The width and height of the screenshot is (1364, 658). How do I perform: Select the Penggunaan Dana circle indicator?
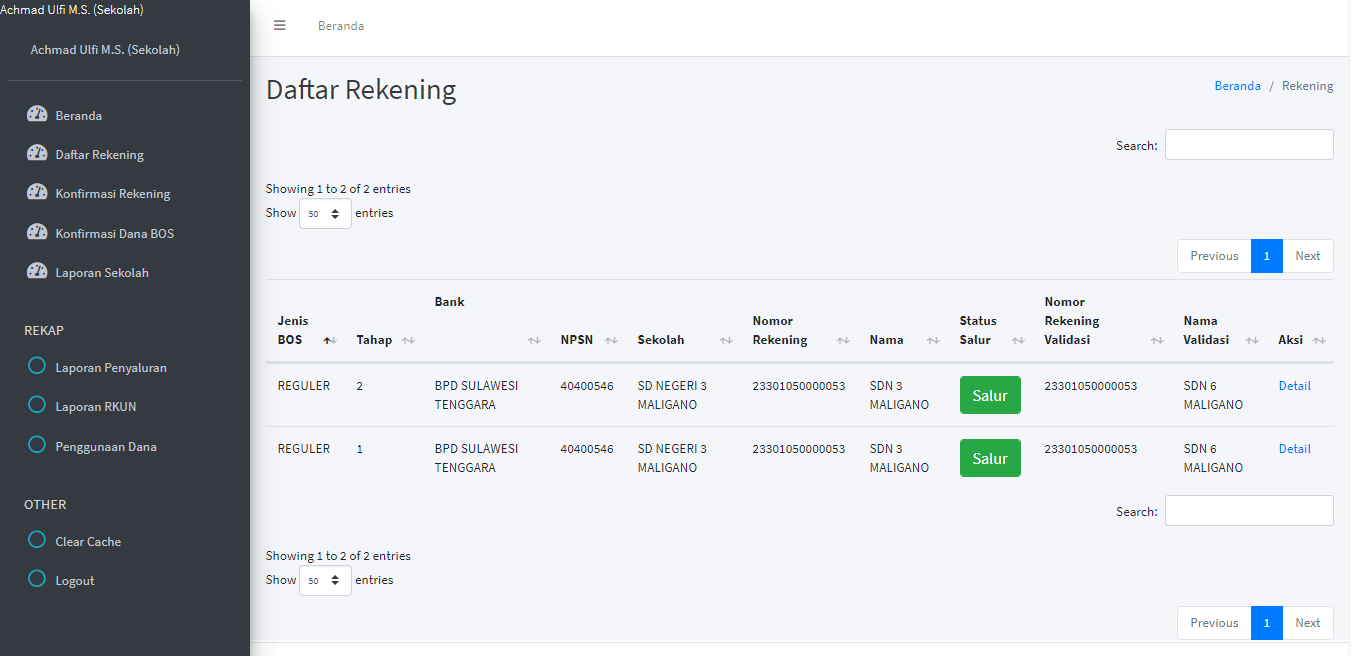(37, 445)
